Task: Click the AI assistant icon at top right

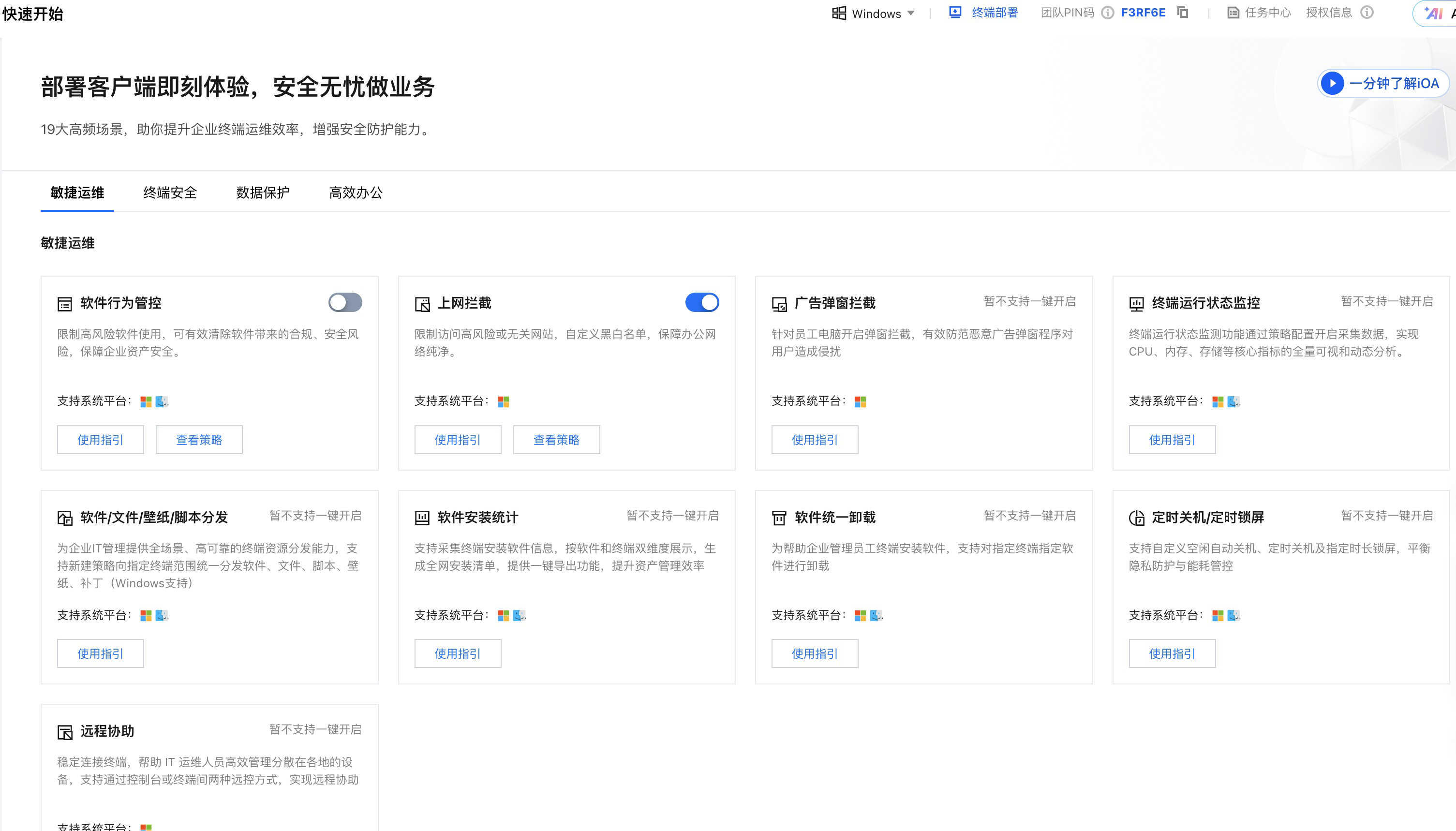Action: pyautogui.click(x=1434, y=13)
